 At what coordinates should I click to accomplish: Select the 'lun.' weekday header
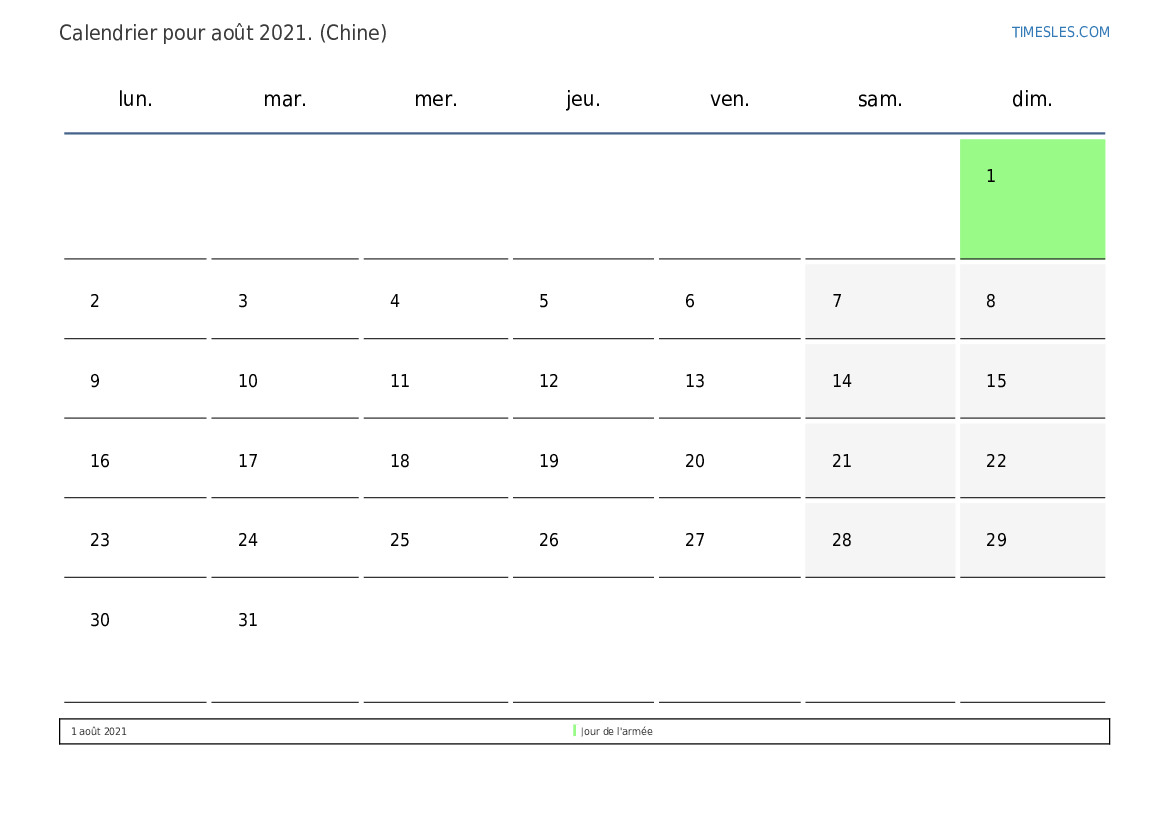[135, 99]
